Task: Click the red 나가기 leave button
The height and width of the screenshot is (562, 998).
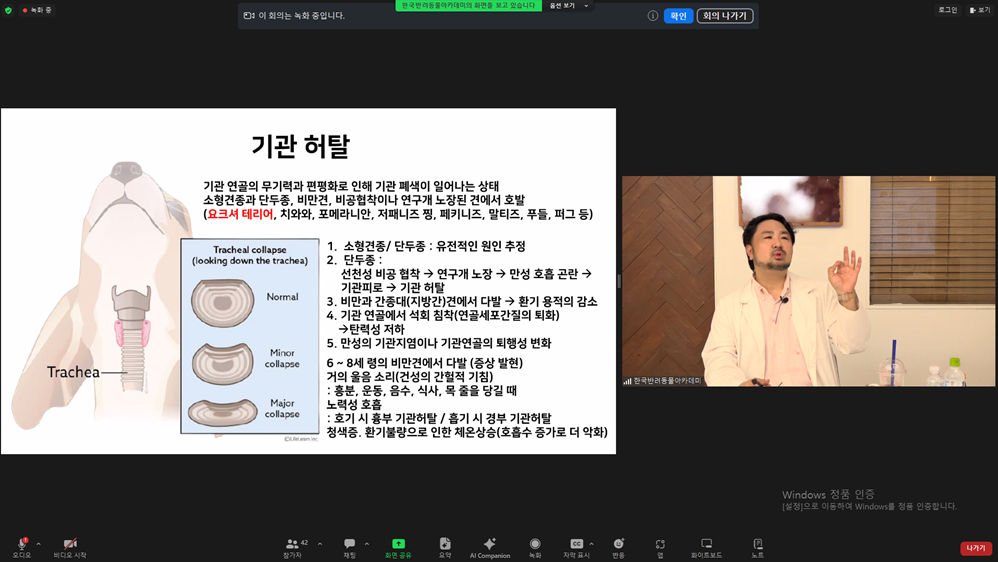Action: point(976,548)
